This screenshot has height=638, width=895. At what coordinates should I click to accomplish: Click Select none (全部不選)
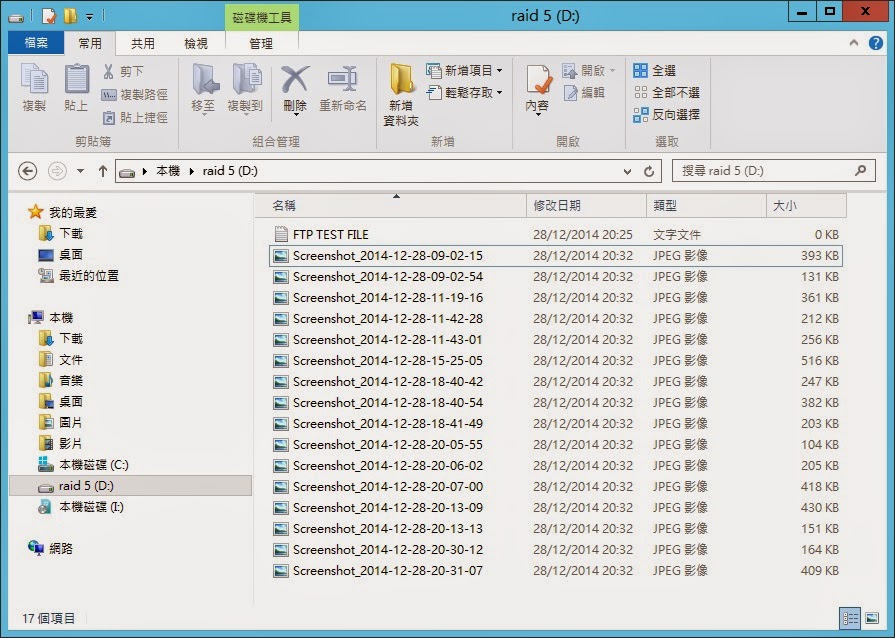[x=666, y=92]
